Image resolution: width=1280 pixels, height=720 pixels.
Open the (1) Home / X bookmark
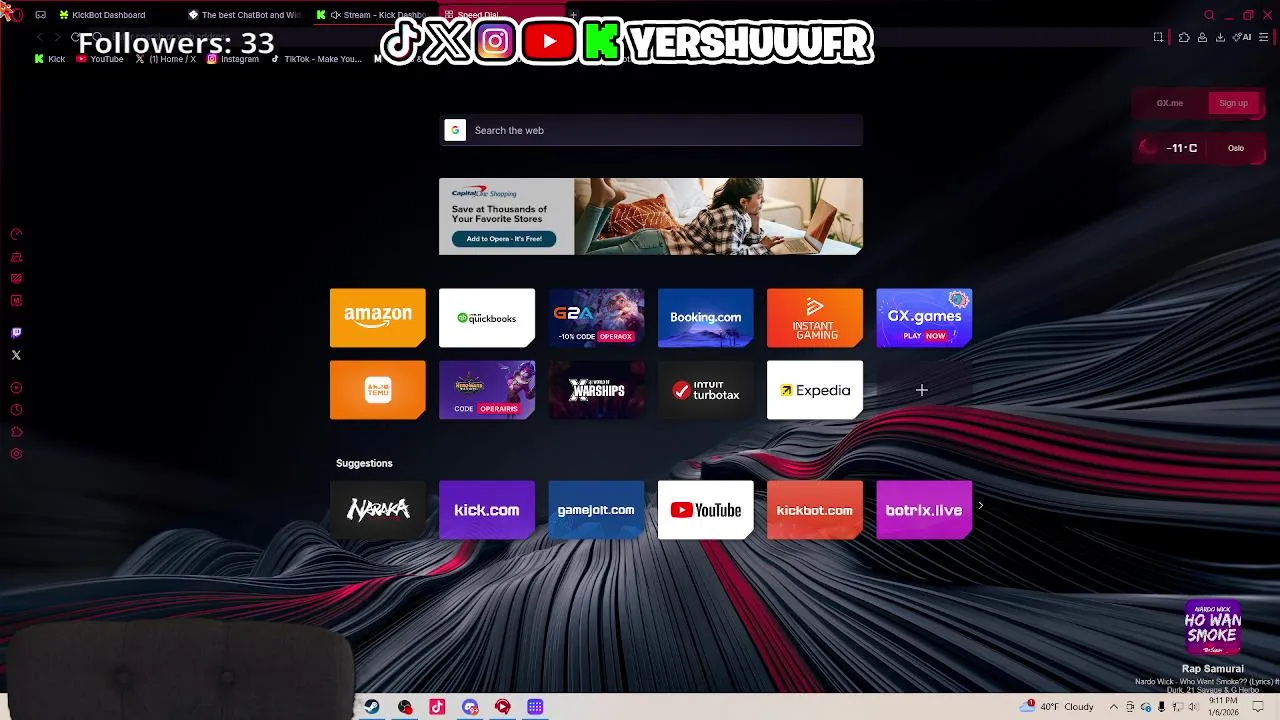coord(166,59)
